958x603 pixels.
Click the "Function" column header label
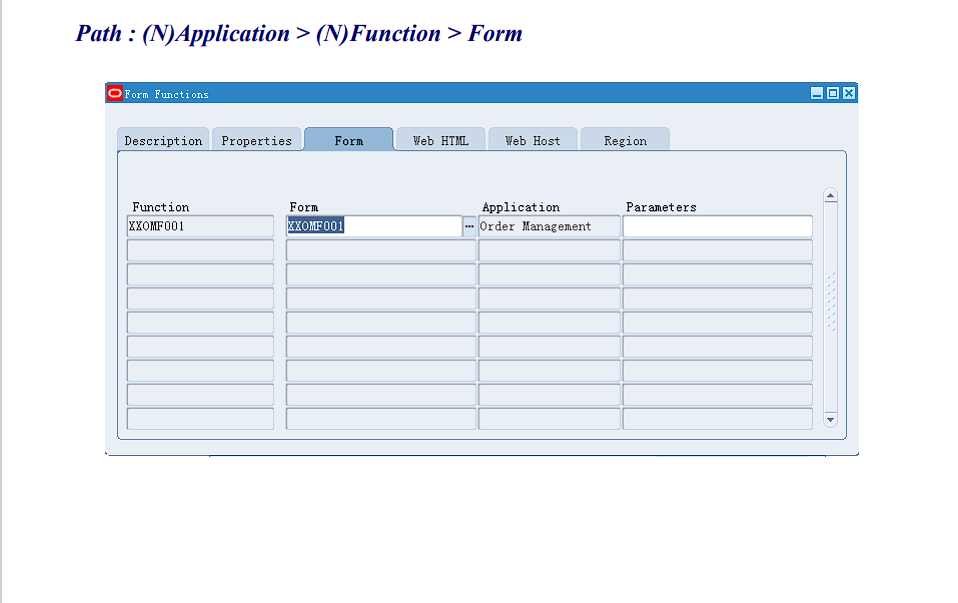(x=161, y=207)
